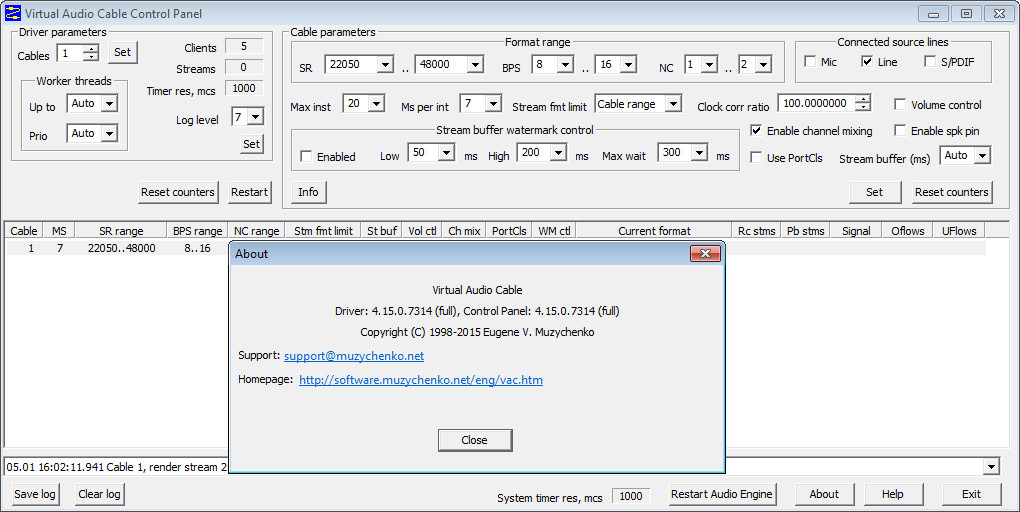Expand the Stream buffer (ms) Auto dropdown
Screen dimensions: 1020x512
[x=982, y=155]
